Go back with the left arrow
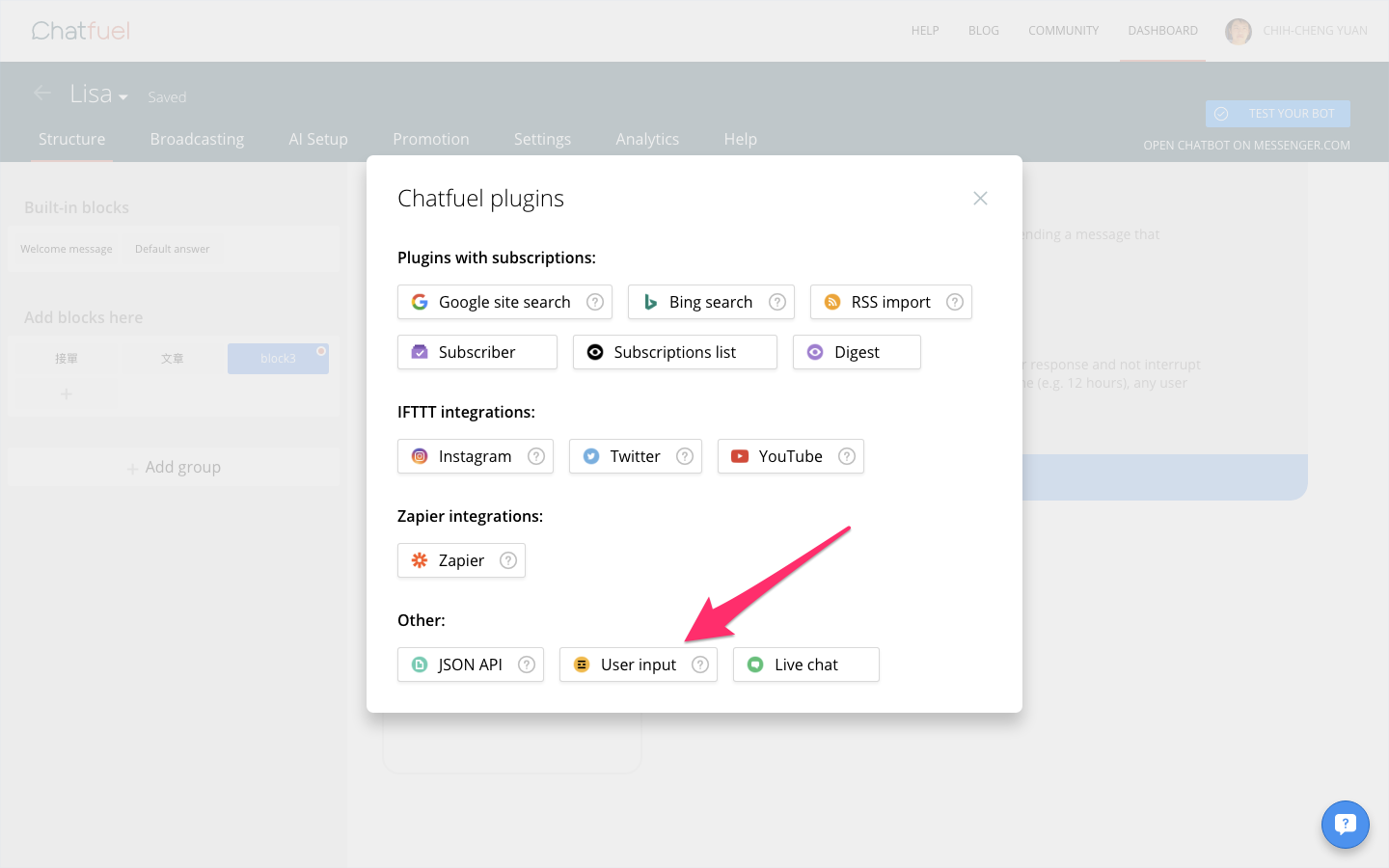The height and width of the screenshot is (868, 1389). 42,93
